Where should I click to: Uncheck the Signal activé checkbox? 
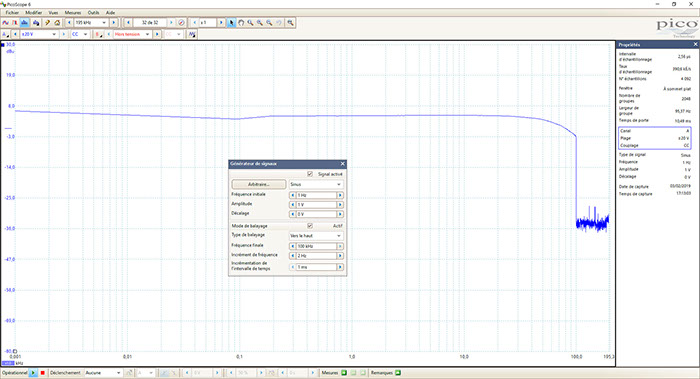310,174
